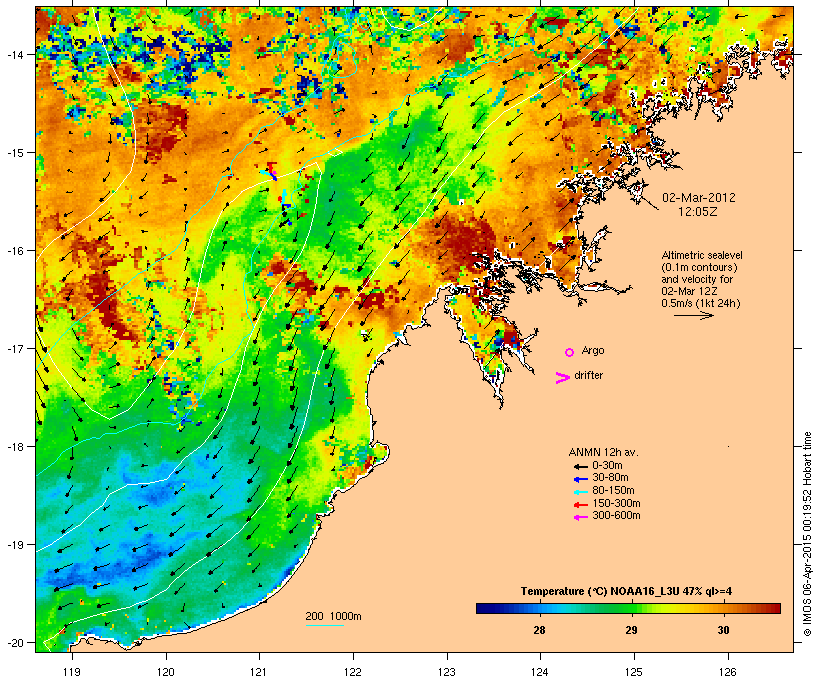Click latitude axis label -18
The image size is (820, 680).
point(14,446)
